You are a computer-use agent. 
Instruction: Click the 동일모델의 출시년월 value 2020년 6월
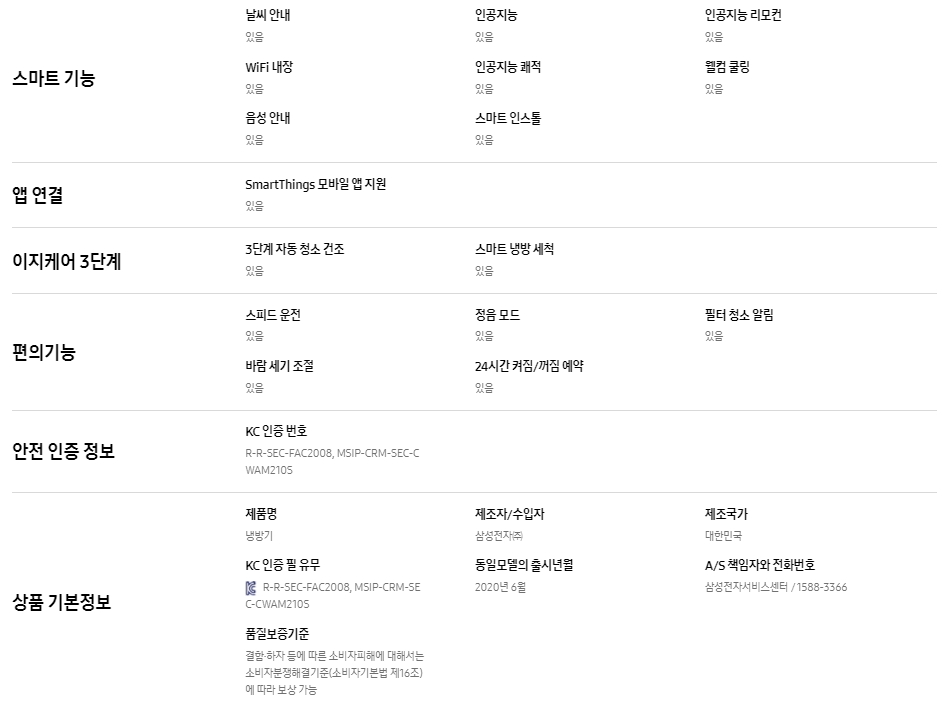[500, 587]
